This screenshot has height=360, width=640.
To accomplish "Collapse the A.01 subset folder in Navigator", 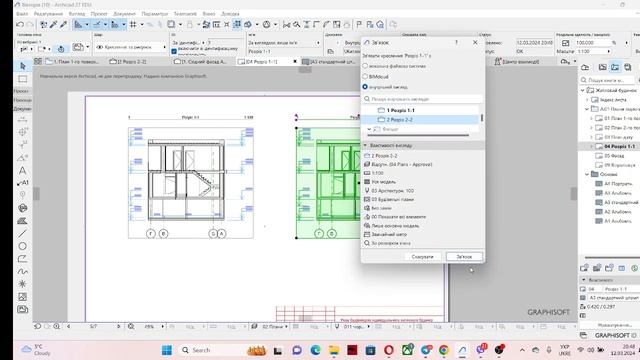I will pos(587,109).
